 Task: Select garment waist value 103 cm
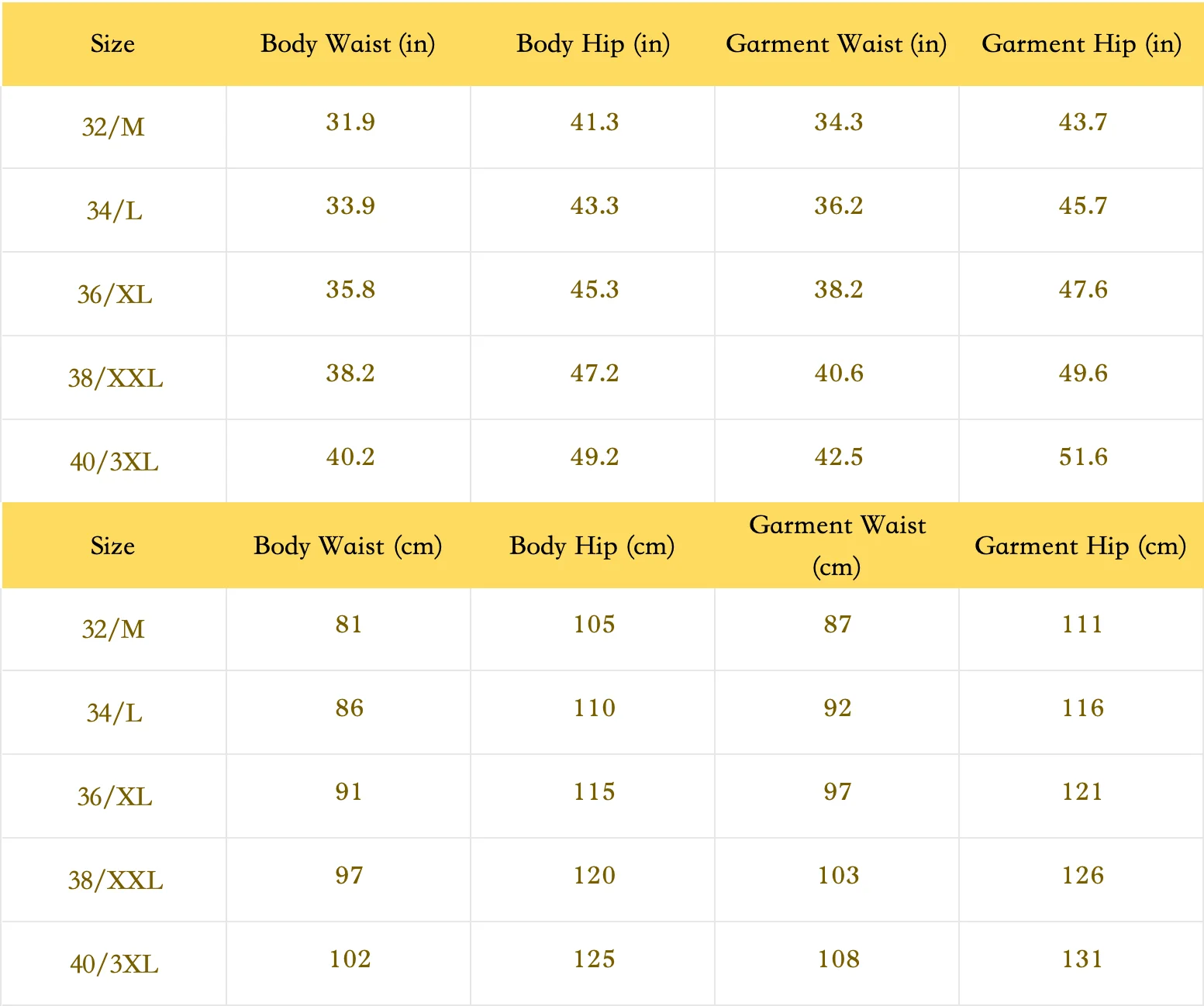(x=838, y=876)
